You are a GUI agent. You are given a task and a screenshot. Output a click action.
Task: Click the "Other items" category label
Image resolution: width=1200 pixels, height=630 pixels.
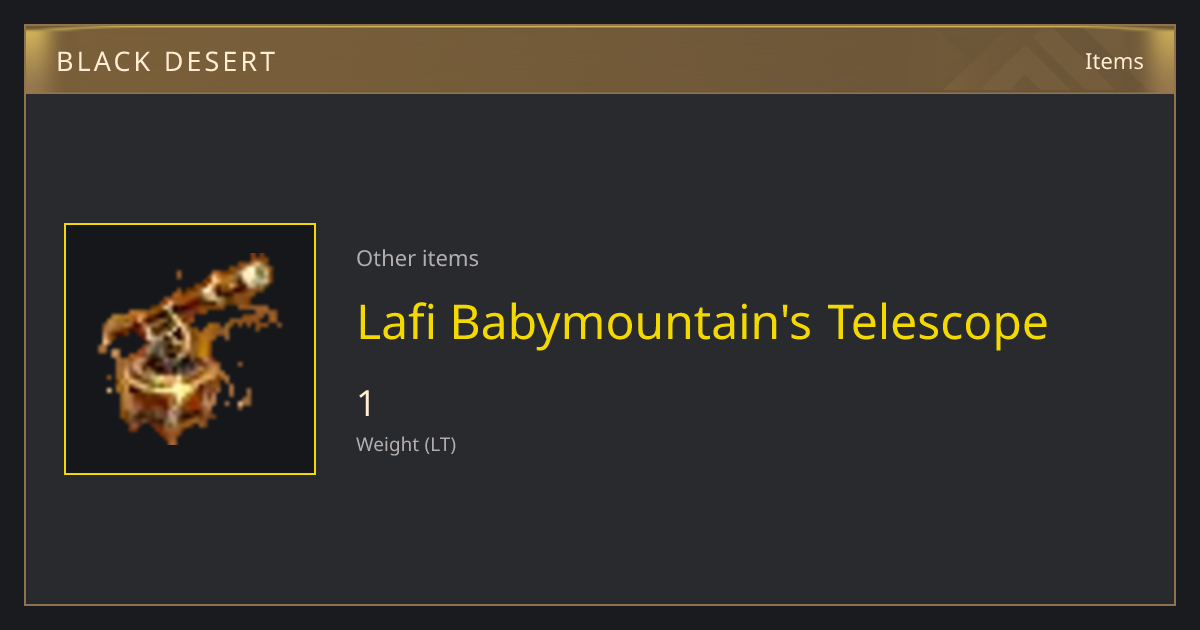tap(417, 258)
